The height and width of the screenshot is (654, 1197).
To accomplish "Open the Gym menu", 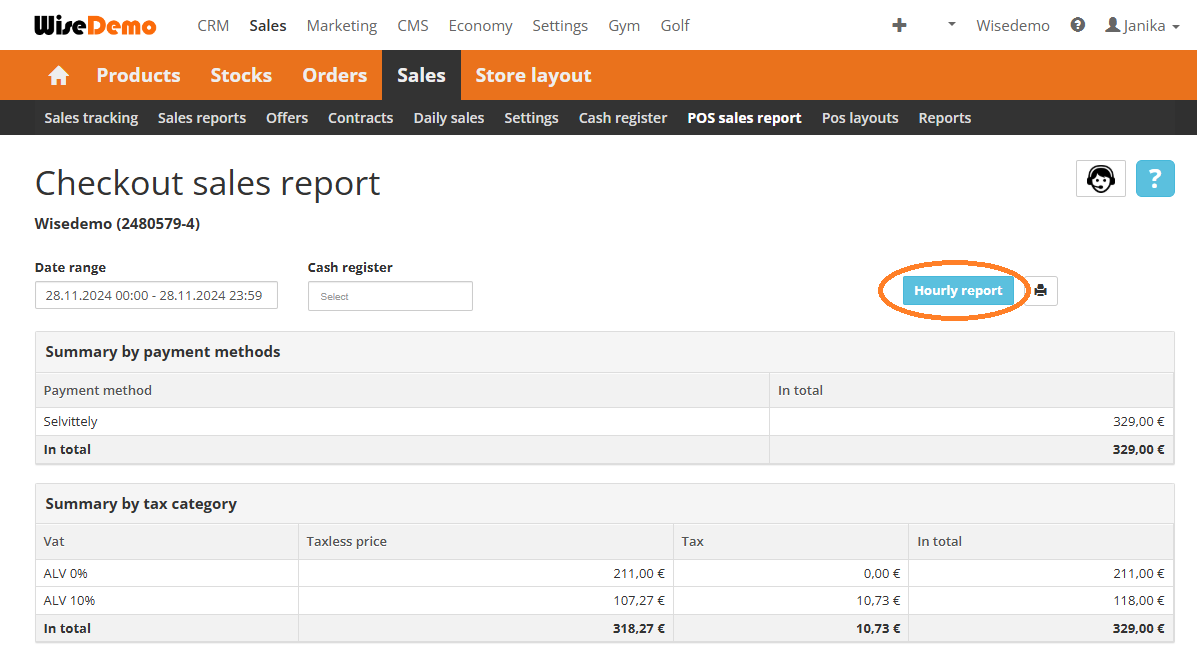I will tap(624, 25).
